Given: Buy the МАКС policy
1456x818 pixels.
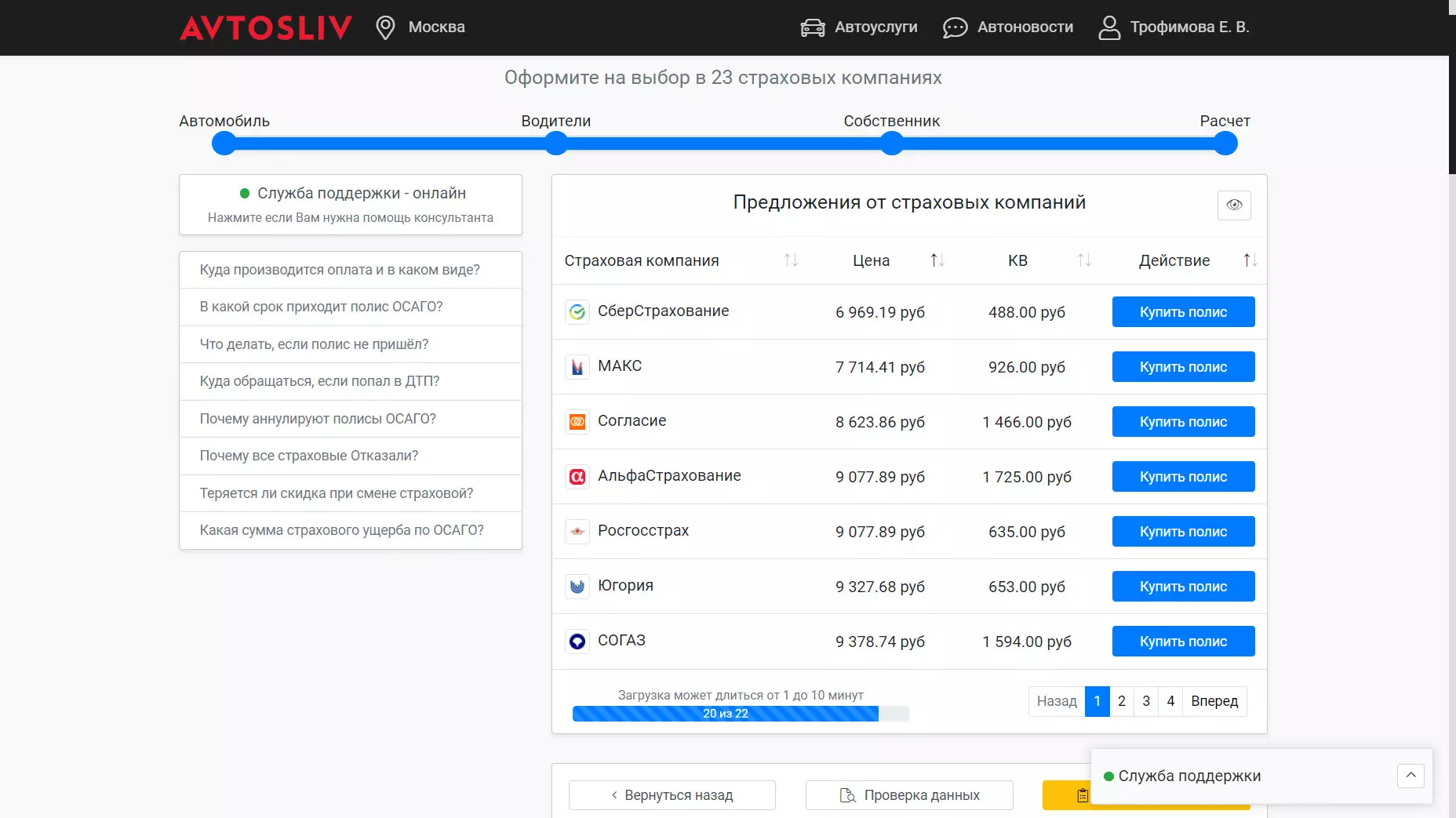Looking at the screenshot, I should coord(1183,367).
